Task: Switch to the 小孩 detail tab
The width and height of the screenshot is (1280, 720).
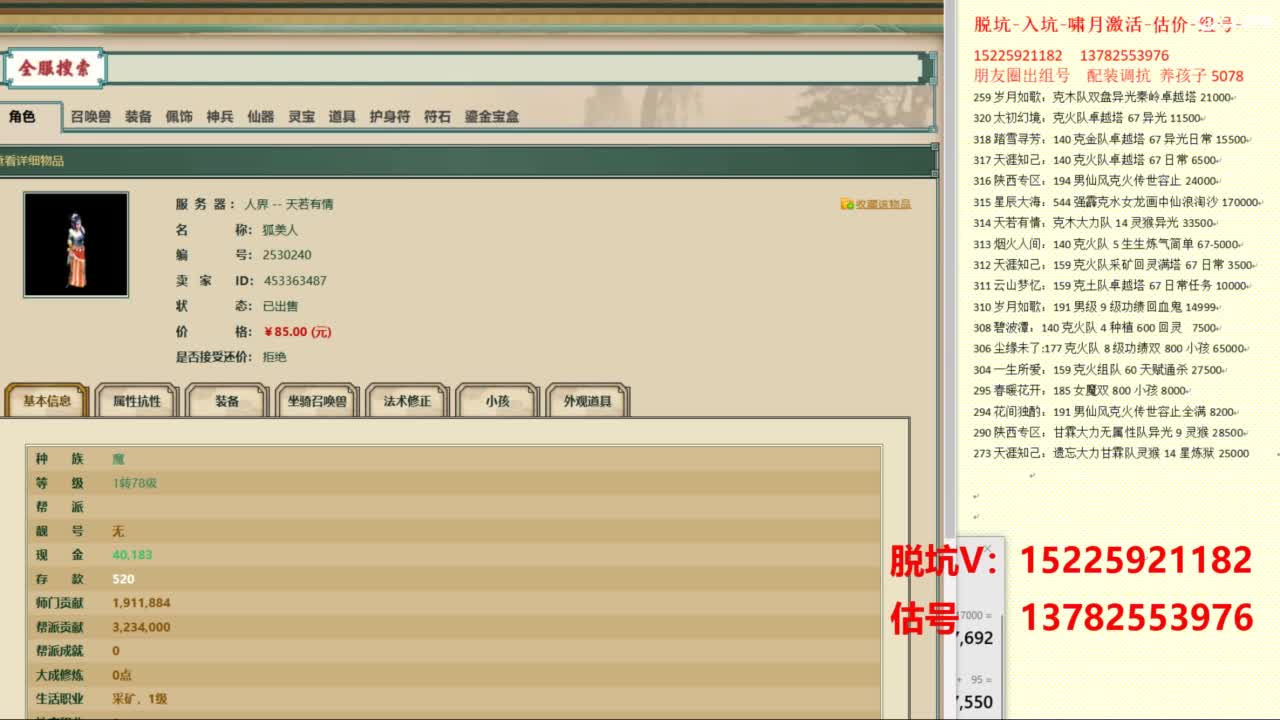Action: 497,401
